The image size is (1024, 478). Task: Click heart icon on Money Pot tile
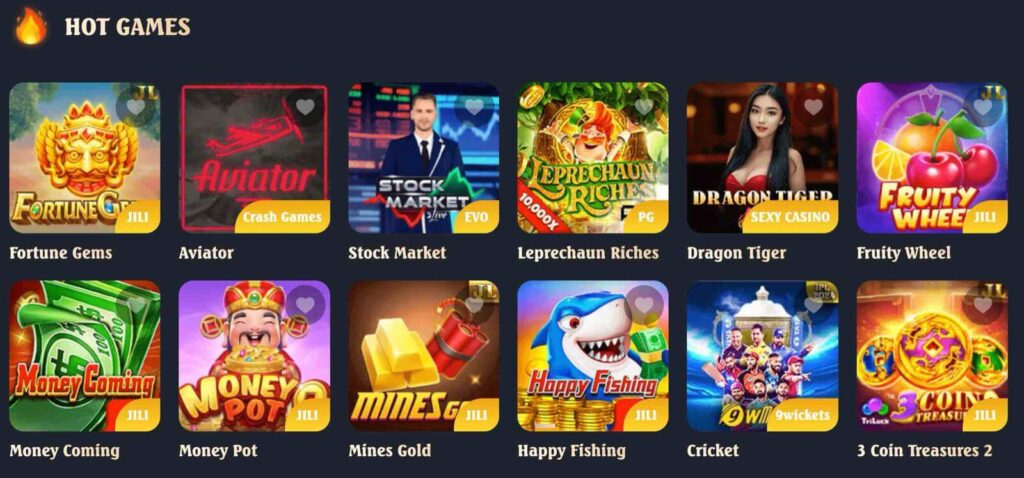click(305, 305)
